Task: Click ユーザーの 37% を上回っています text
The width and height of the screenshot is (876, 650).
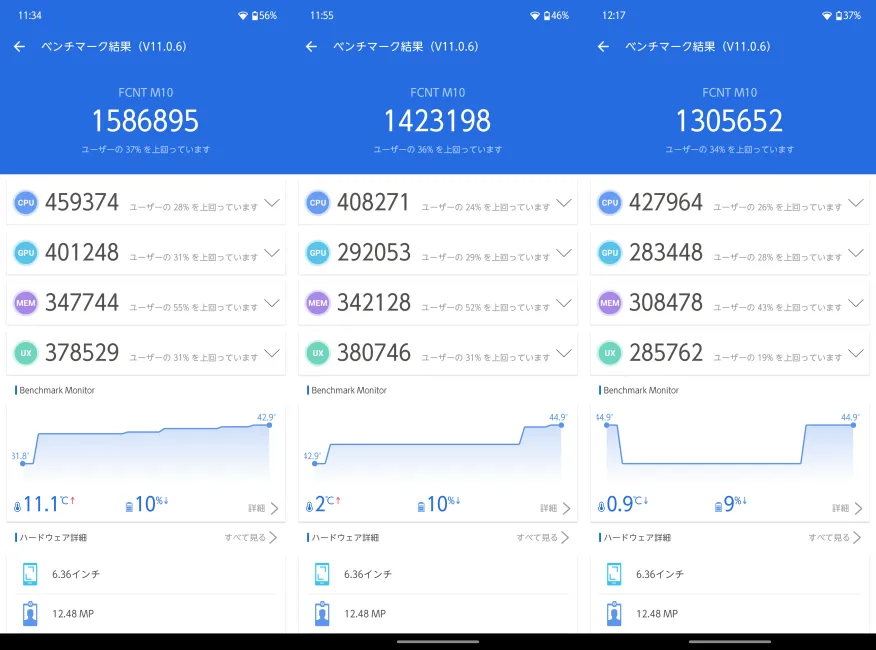Action: click(x=146, y=149)
